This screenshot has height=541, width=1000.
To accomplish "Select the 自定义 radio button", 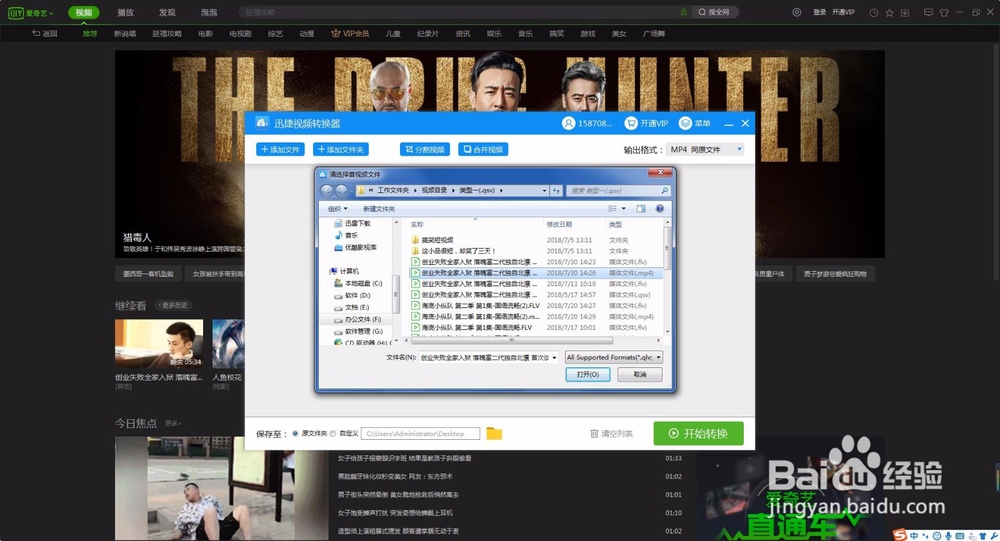I will coord(332,433).
